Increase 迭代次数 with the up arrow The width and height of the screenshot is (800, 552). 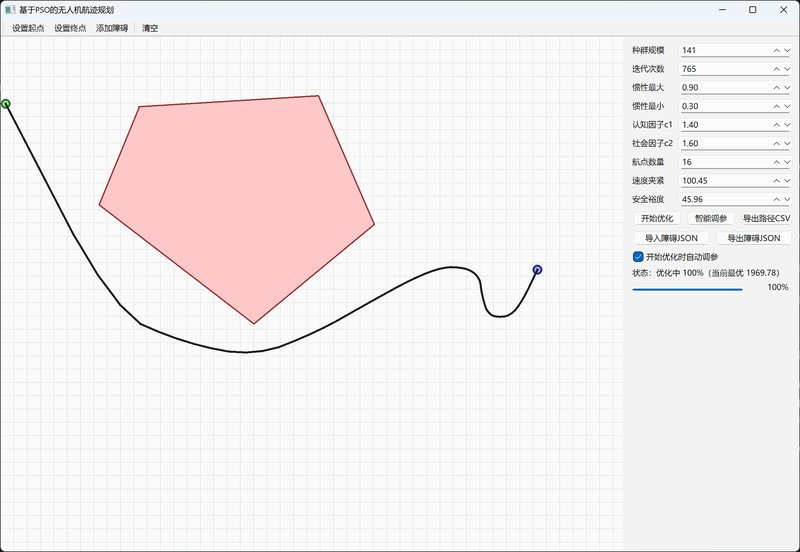click(x=776, y=69)
